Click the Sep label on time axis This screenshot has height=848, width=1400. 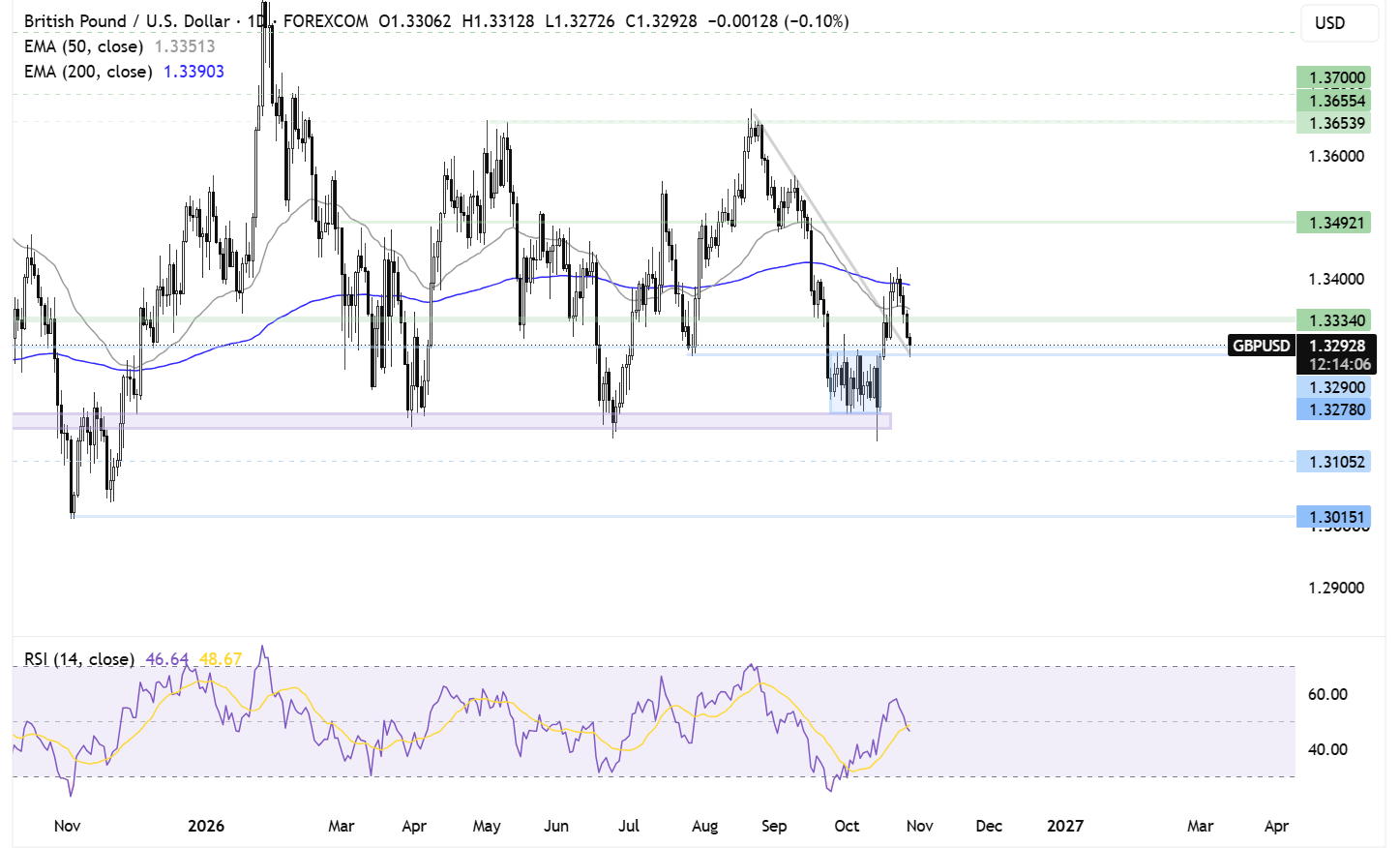click(774, 826)
